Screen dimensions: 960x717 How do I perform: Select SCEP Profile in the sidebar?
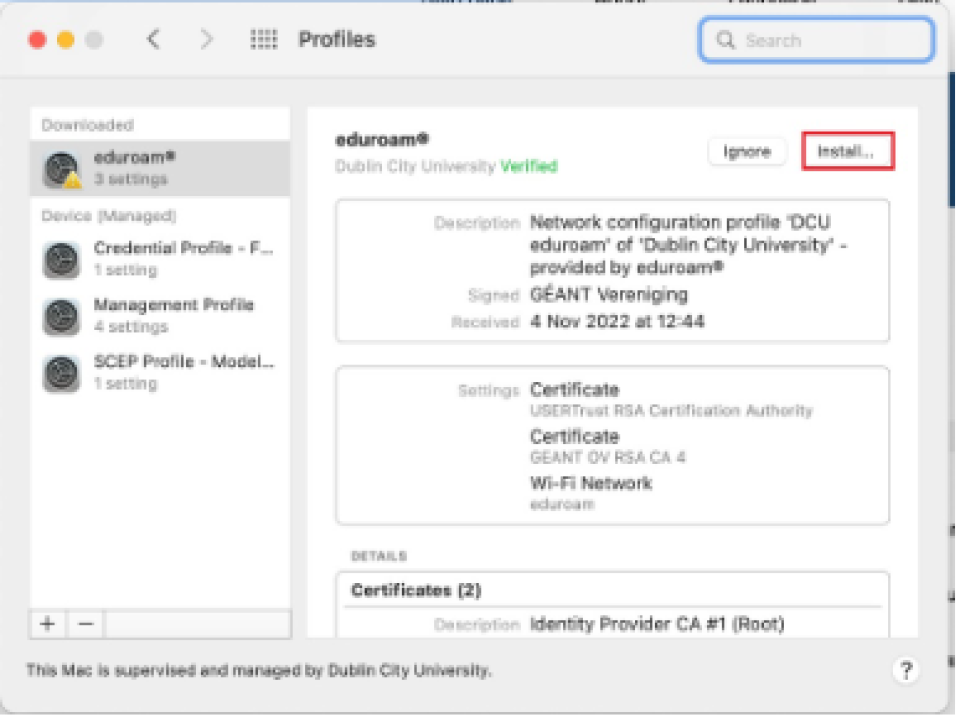160,372
